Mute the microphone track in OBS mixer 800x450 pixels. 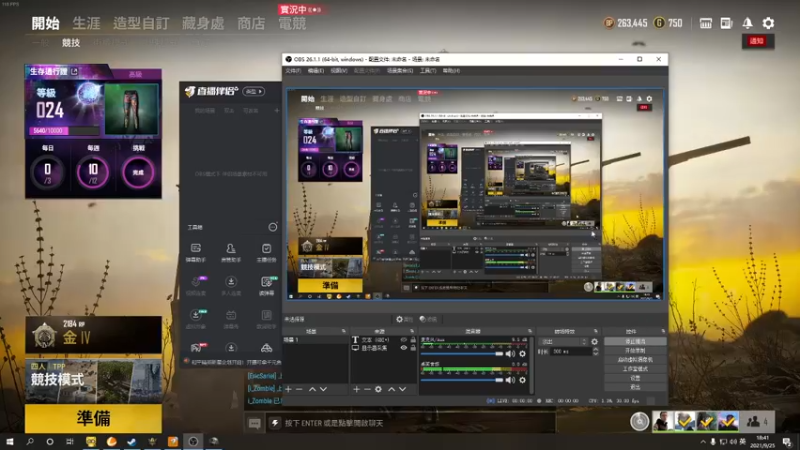tap(510, 354)
